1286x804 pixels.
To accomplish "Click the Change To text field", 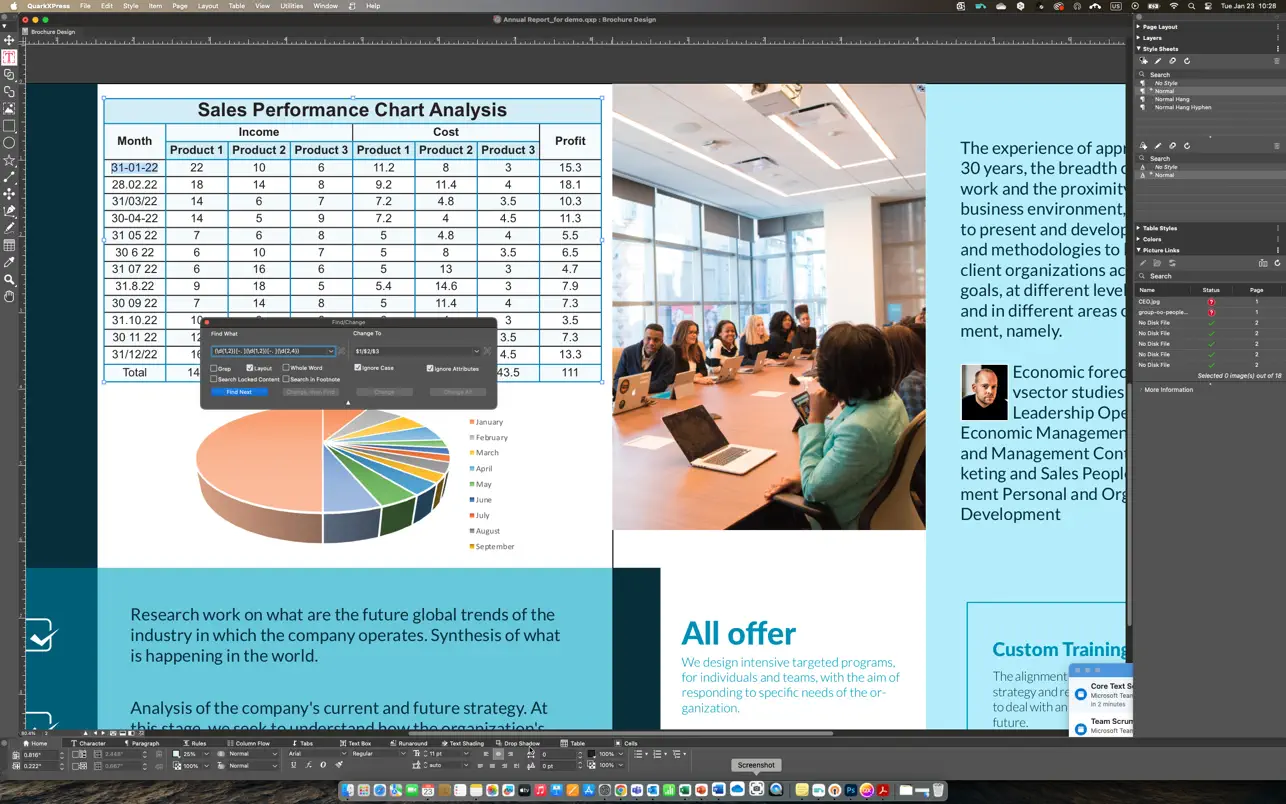I will [x=413, y=351].
